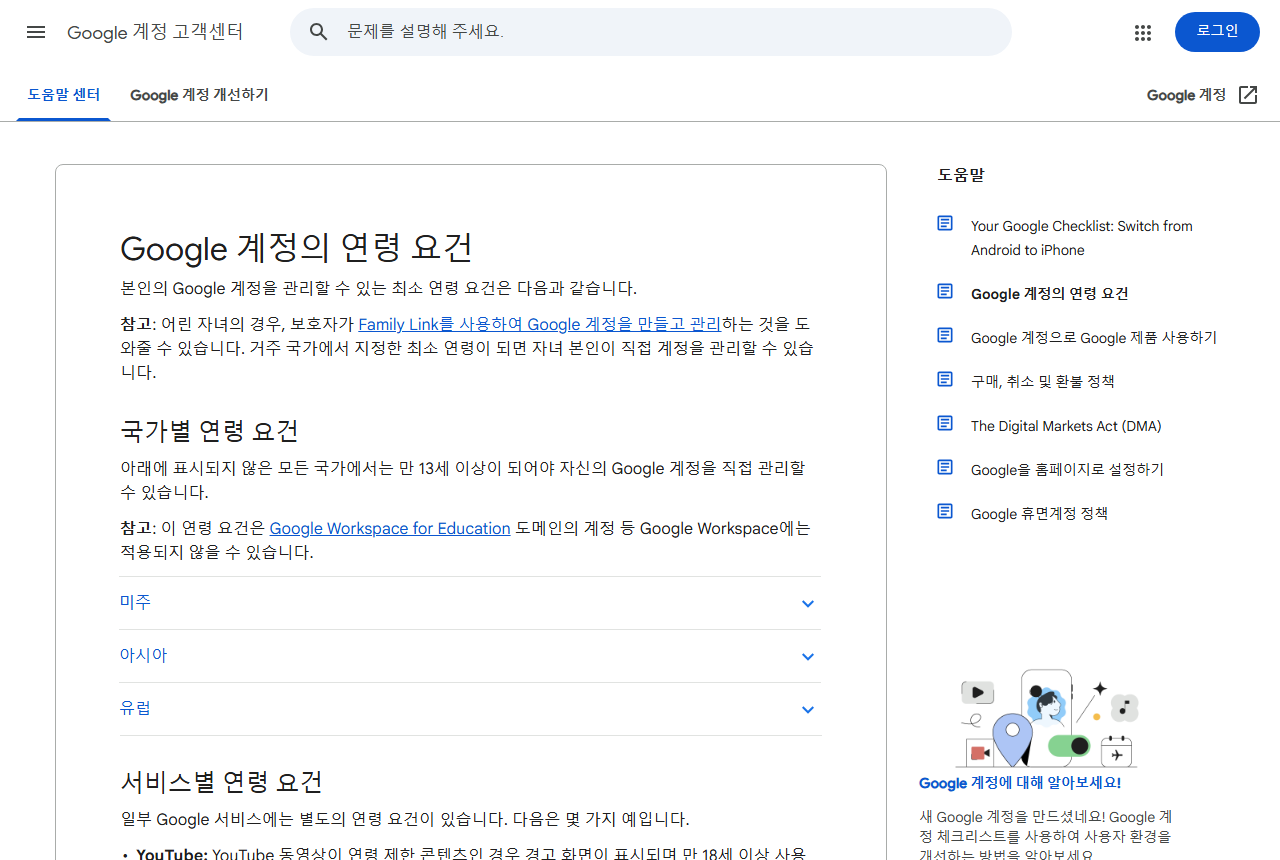The image size is (1280, 860).
Task: Open Google 계정으로 Google 제품 사용하기 link
Action: tap(1094, 338)
